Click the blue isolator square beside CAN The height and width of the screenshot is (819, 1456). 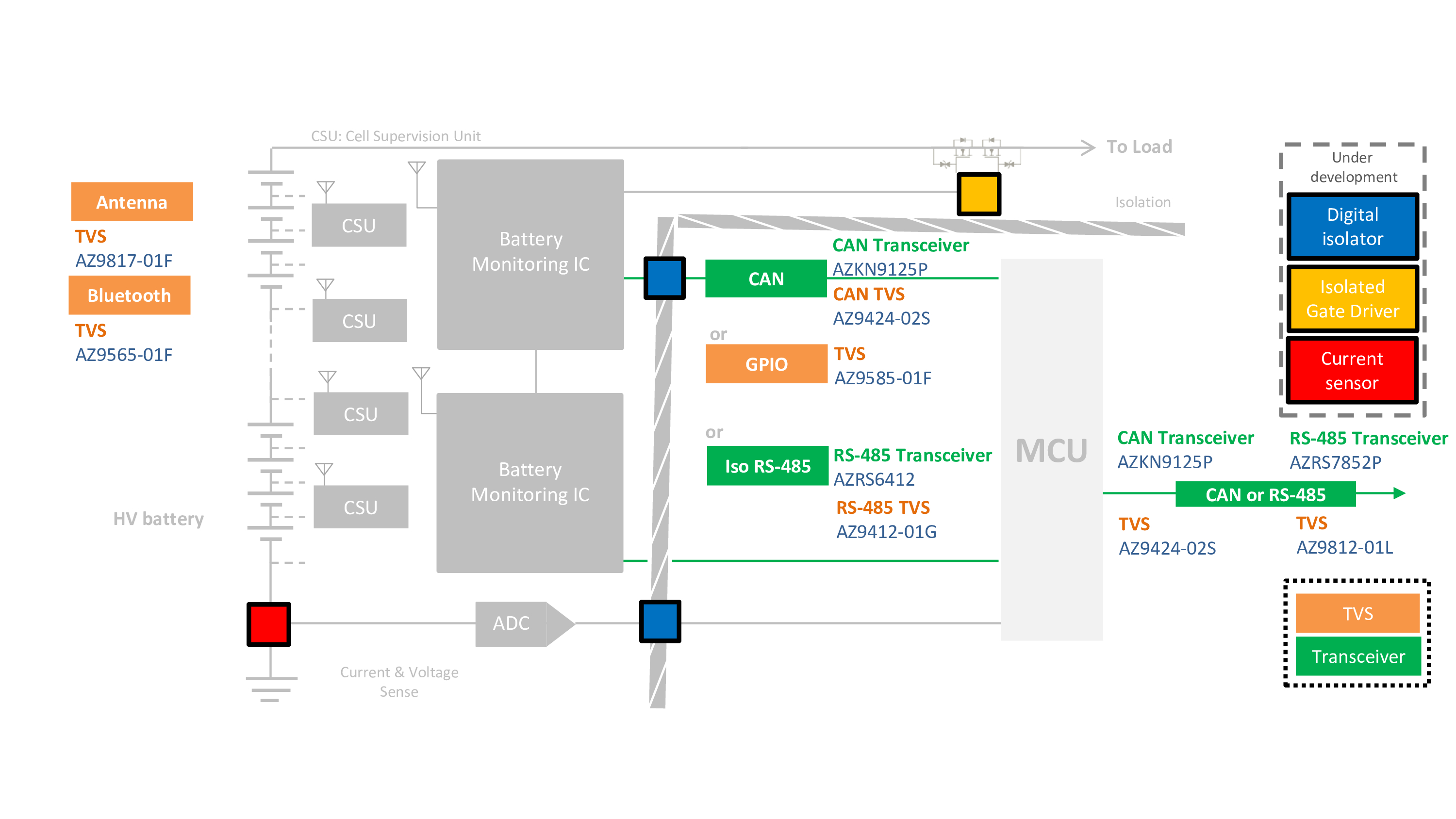(x=664, y=278)
